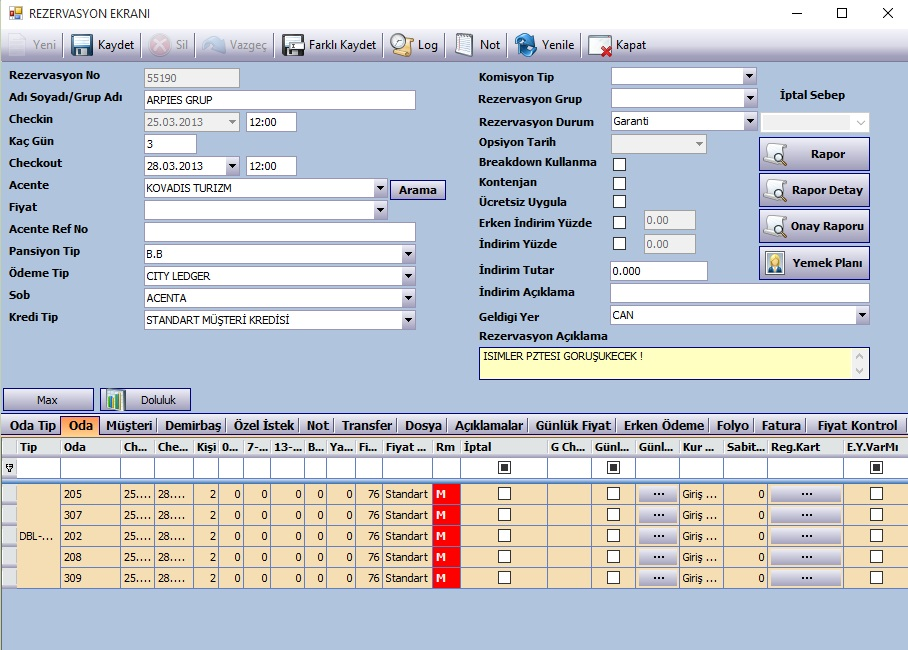This screenshot has width=908, height=650.
Task: Select the Farklı Kaydet toolbar icon
Action: pyautogui.click(x=292, y=44)
